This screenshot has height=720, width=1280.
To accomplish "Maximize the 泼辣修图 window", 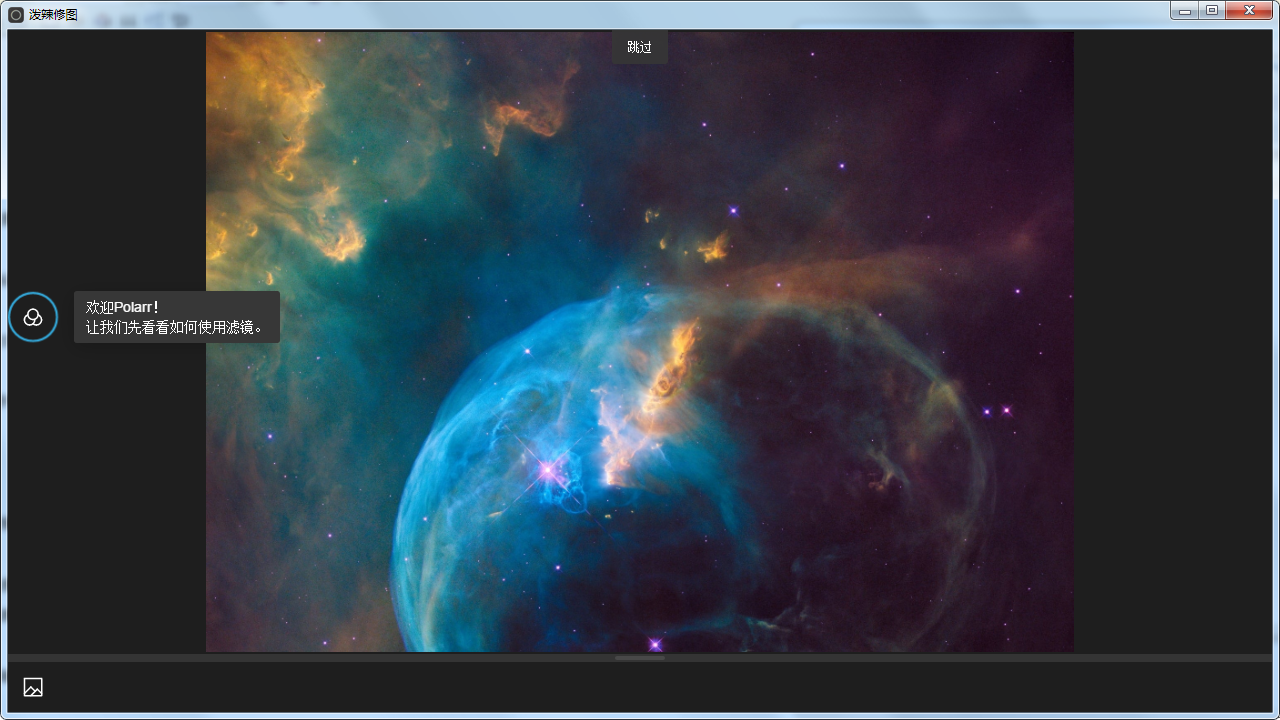I will click(1212, 11).
